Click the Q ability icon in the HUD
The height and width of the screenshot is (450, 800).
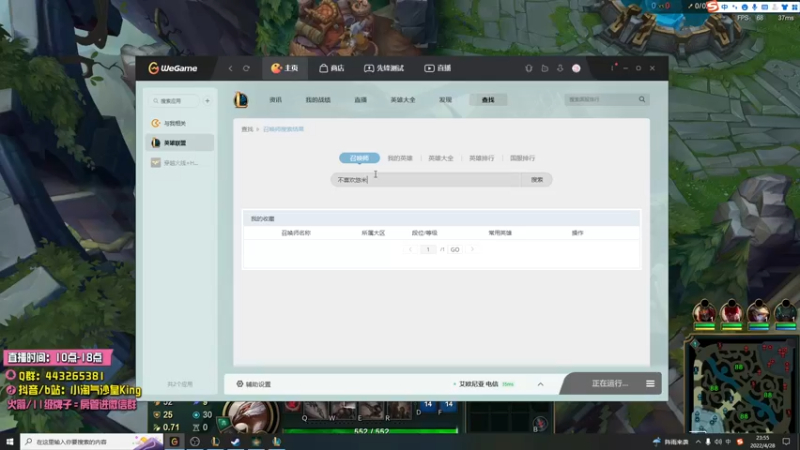[x=315, y=410]
